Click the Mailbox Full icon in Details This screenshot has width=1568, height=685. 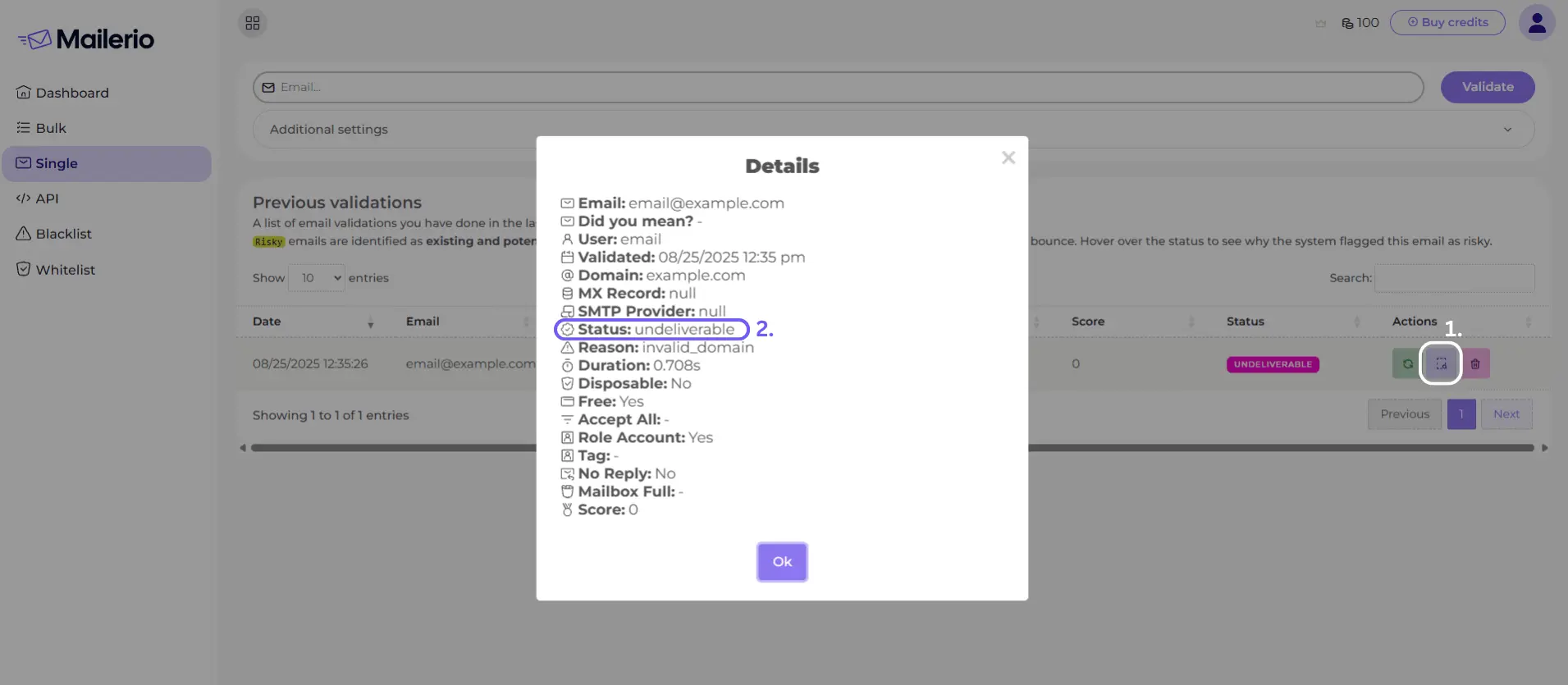(x=567, y=491)
